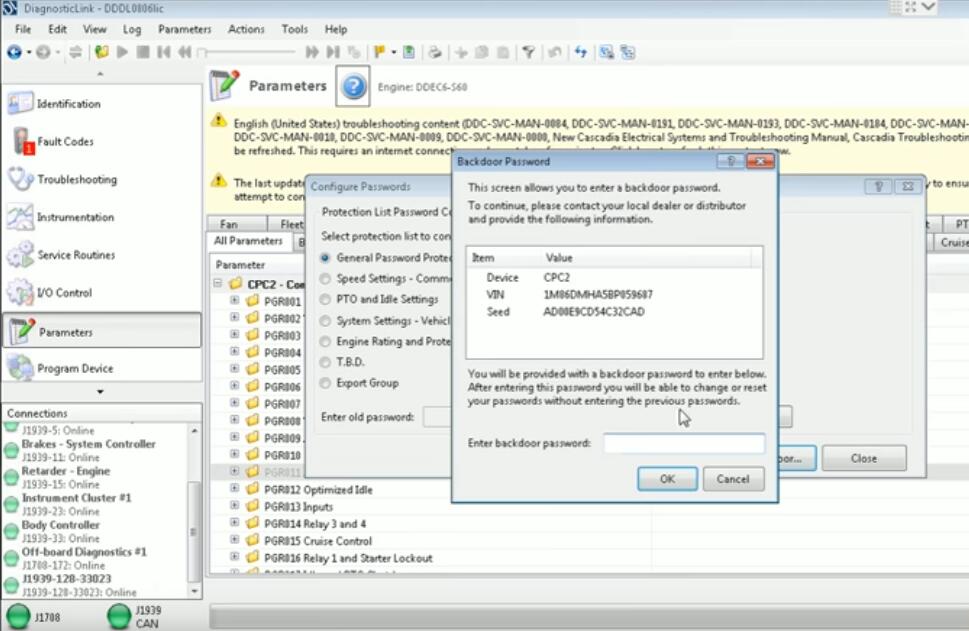This screenshot has width=969, height=631.
Task: Select General Password Protection radio button
Action: 325,258
